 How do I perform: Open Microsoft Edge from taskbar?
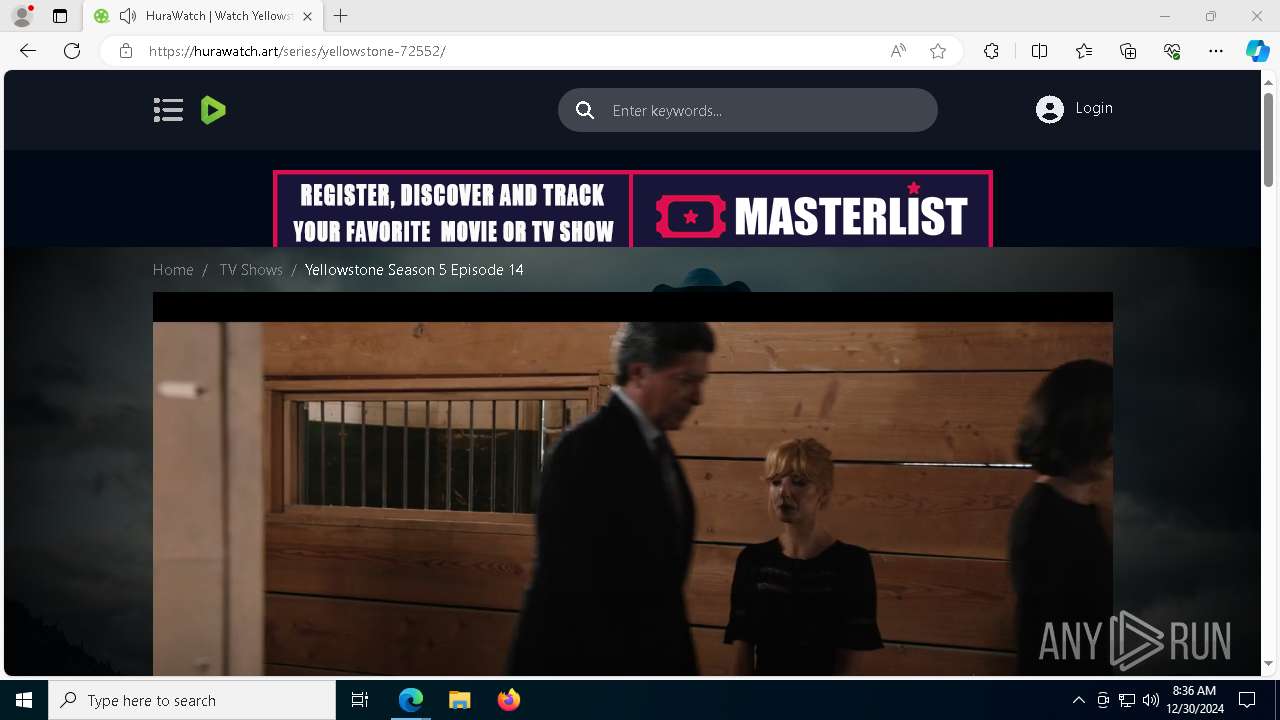coord(411,700)
